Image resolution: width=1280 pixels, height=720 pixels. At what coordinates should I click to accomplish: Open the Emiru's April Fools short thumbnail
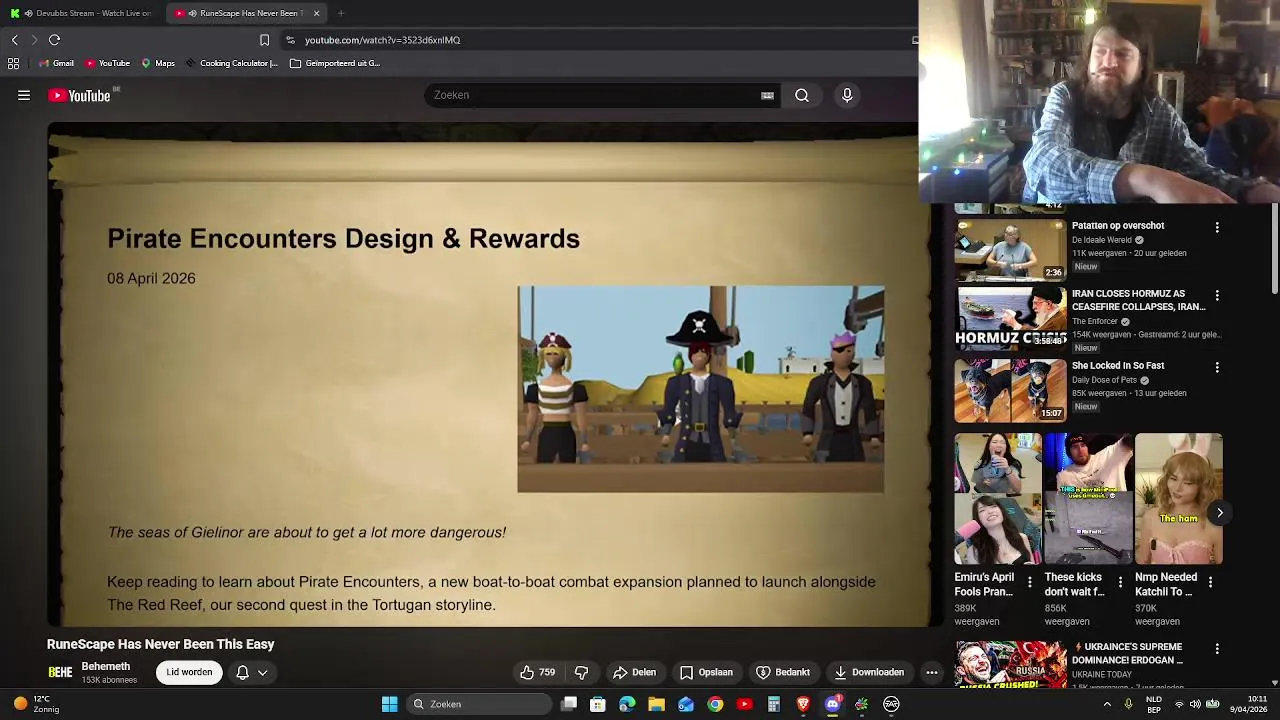point(998,500)
